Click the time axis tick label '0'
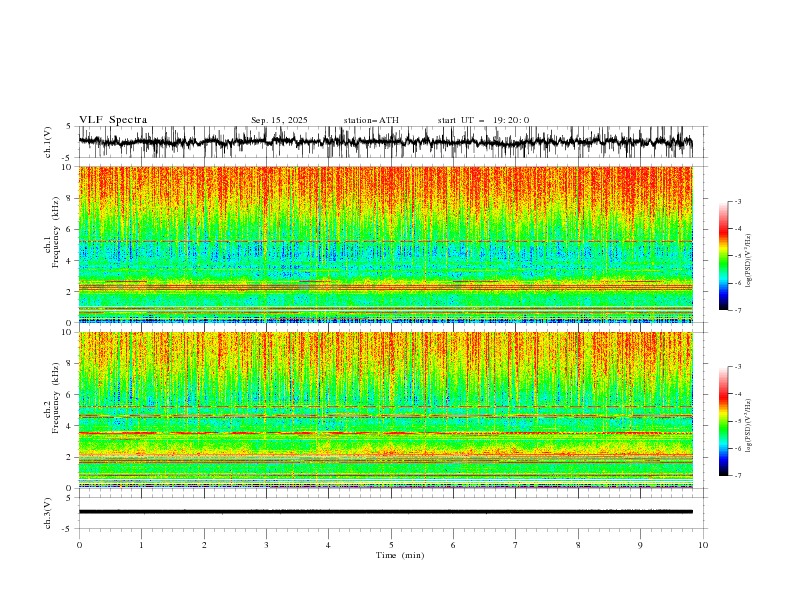This screenshot has width=792, height=612. (79, 545)
